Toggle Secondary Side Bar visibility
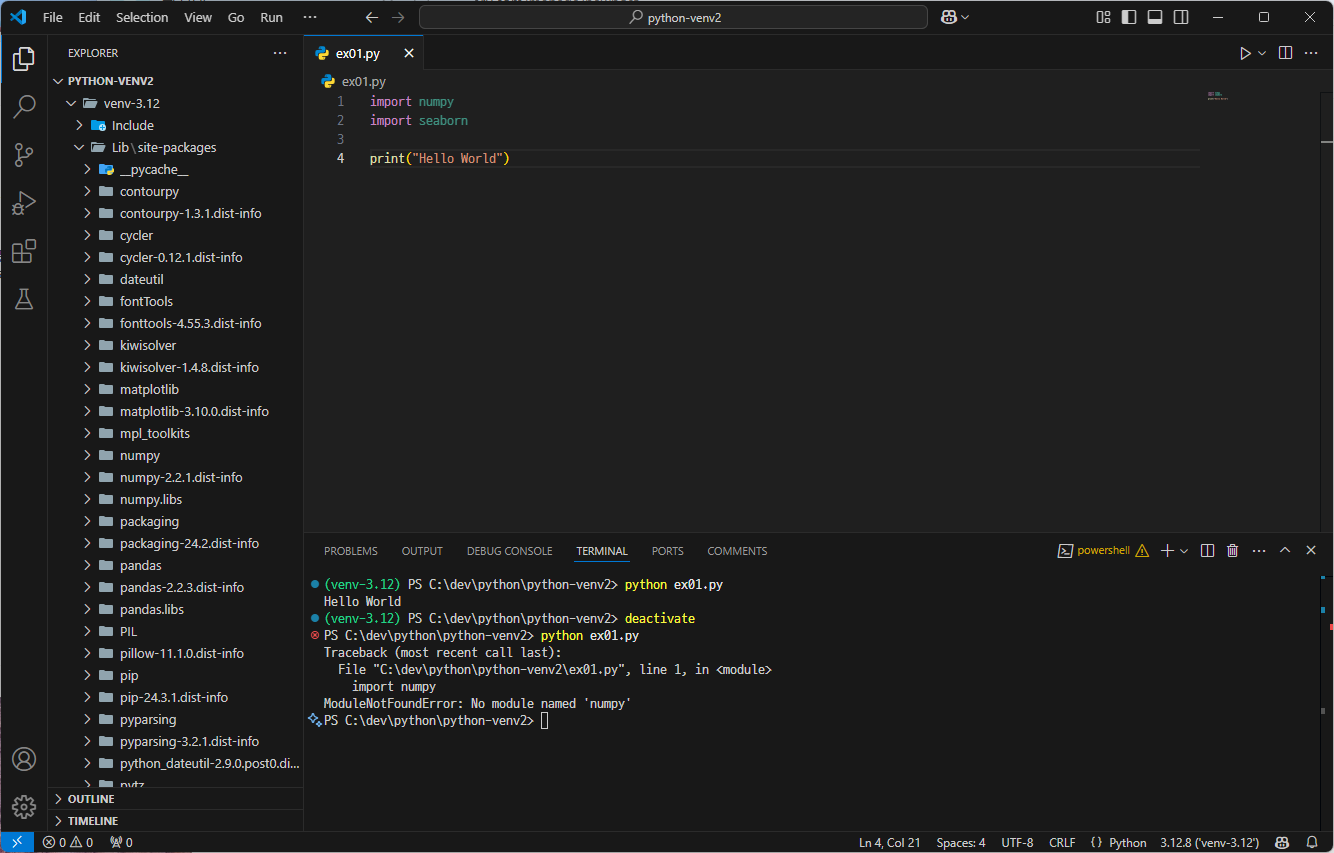 point(1181,17)
